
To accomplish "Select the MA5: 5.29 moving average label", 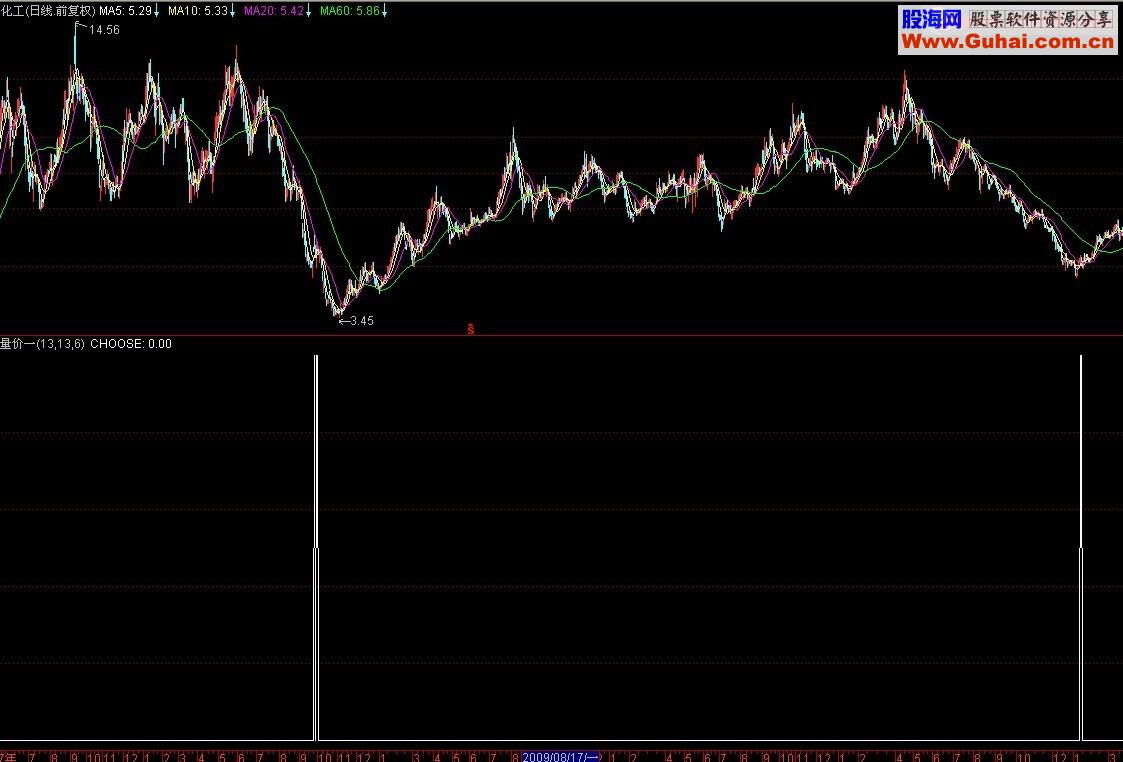I will pos(130,11).
